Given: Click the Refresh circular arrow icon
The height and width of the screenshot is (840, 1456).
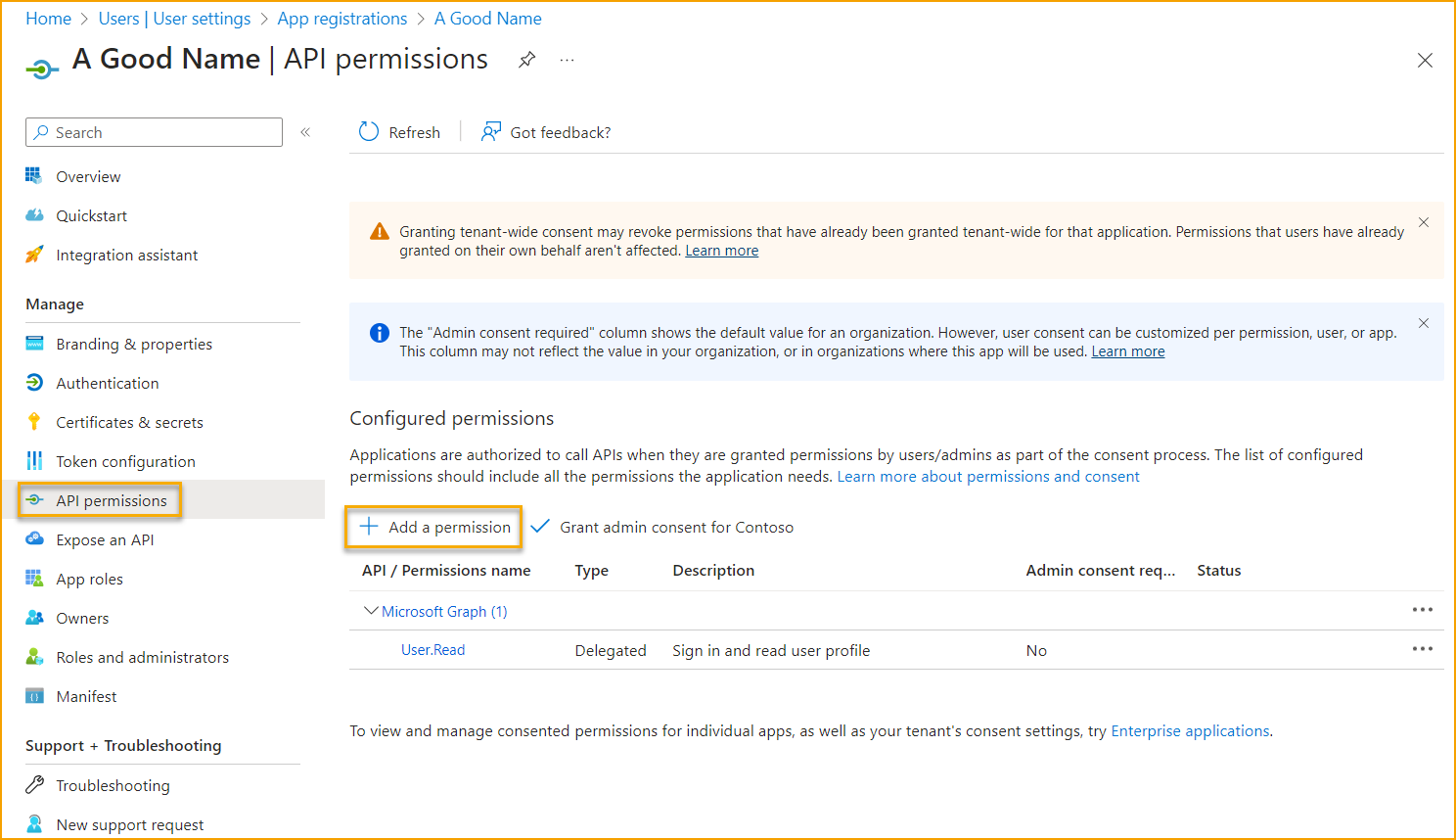Looking at the screenshot, I should 369,132.
